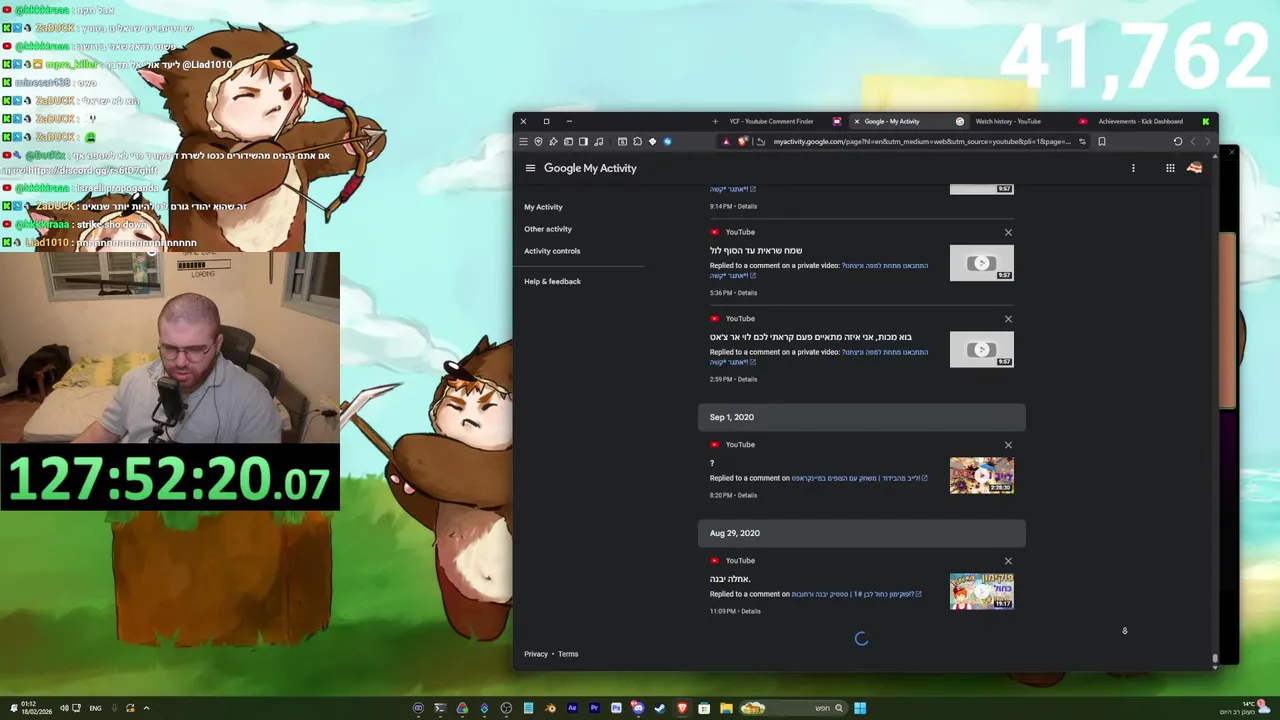The width and height of the screenshot is (1280, 720).
Task: Open Discord from the taskbar
Action: 638,708
